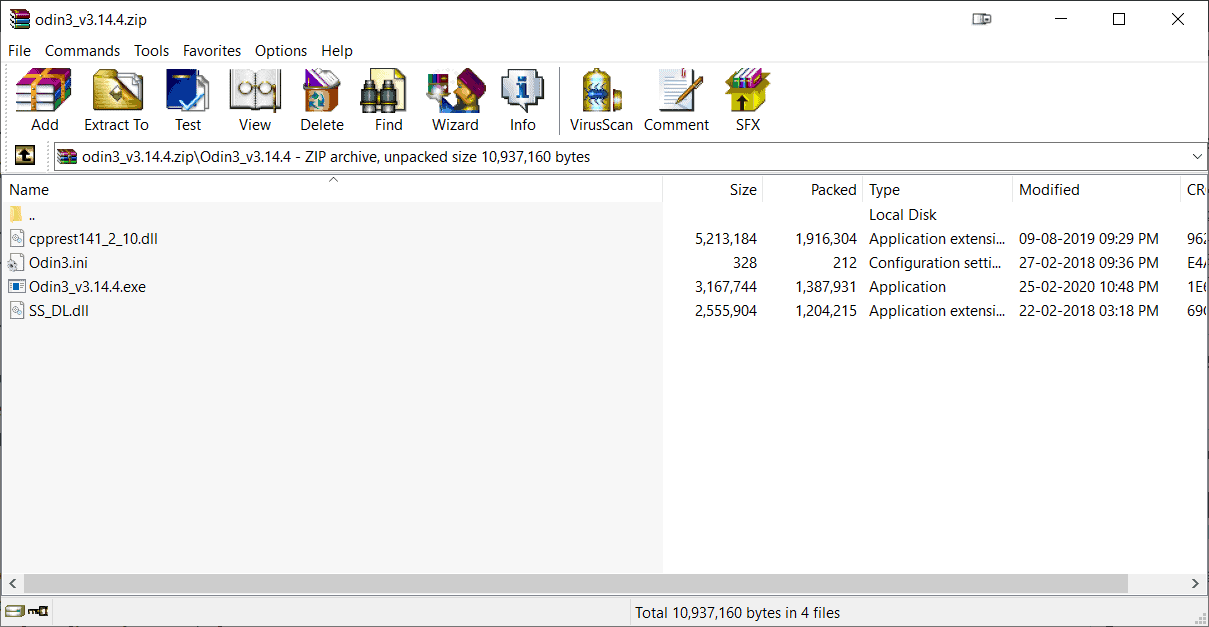The height and width of the screenshot is (627, 1209).
Task: Click the compact mode title bar button
Action: 981,19
